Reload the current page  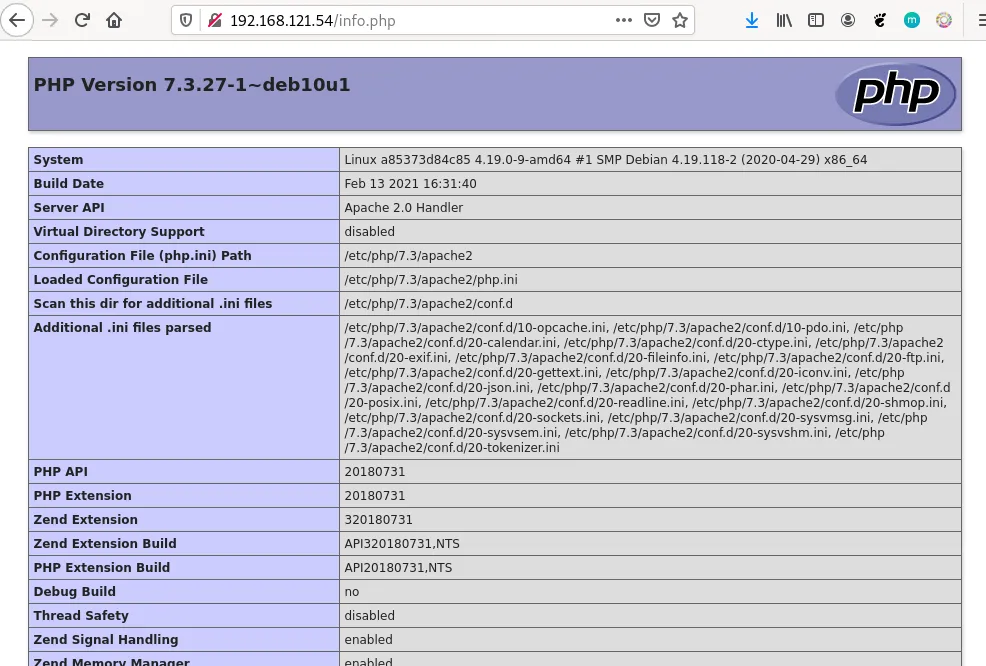tap(83, 20)
